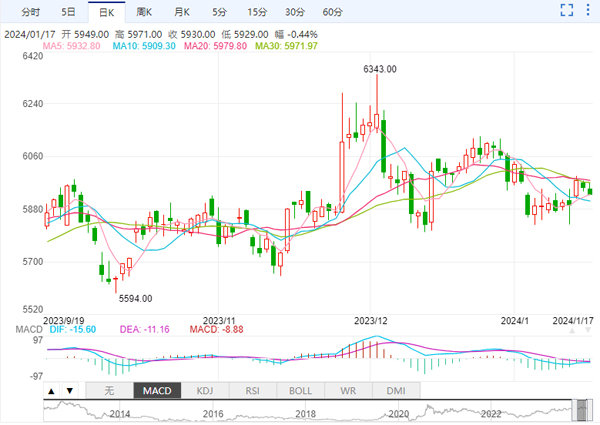Select the DMI indicator button
This screenshot has height=425, width=600.
click(x=396, y=391)
